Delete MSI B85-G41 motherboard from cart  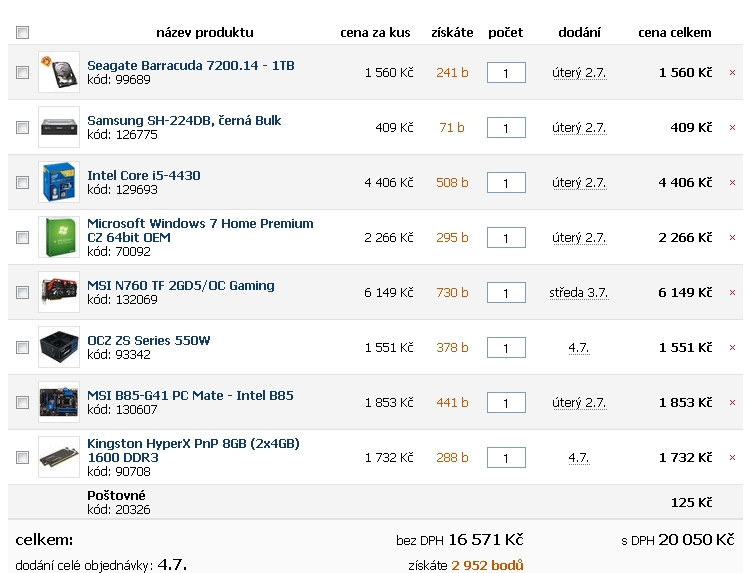732,403
